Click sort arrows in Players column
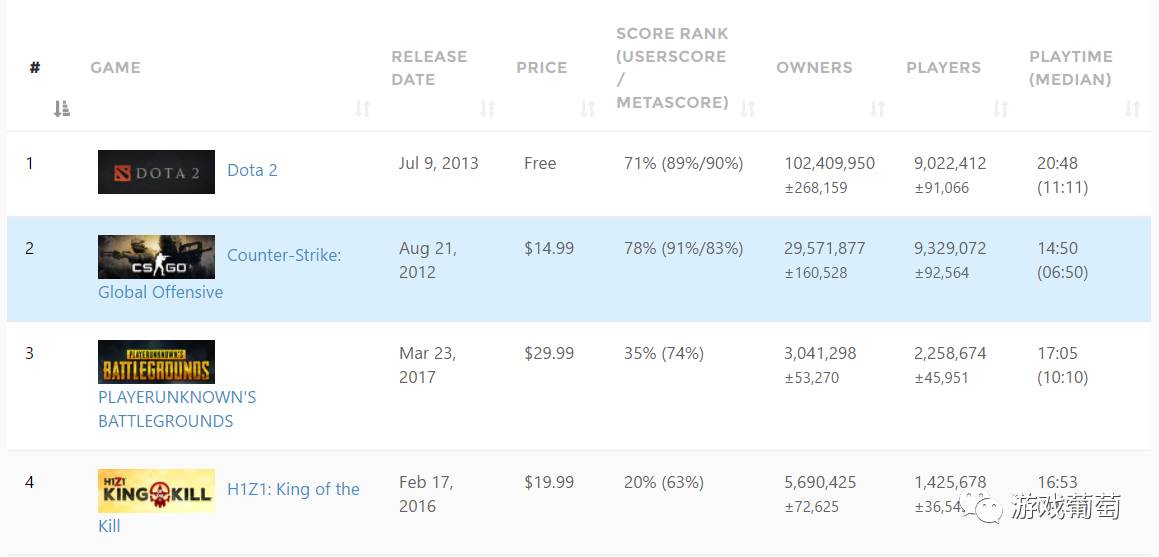 [1000, 109]
